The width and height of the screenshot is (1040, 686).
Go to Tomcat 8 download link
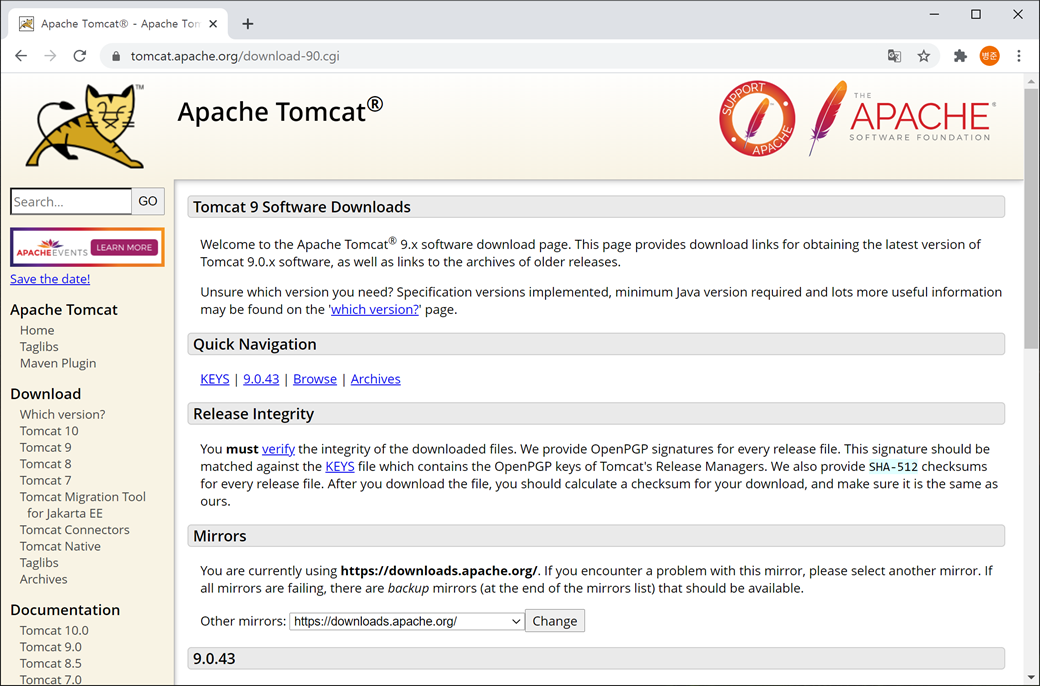pos(45,464)
